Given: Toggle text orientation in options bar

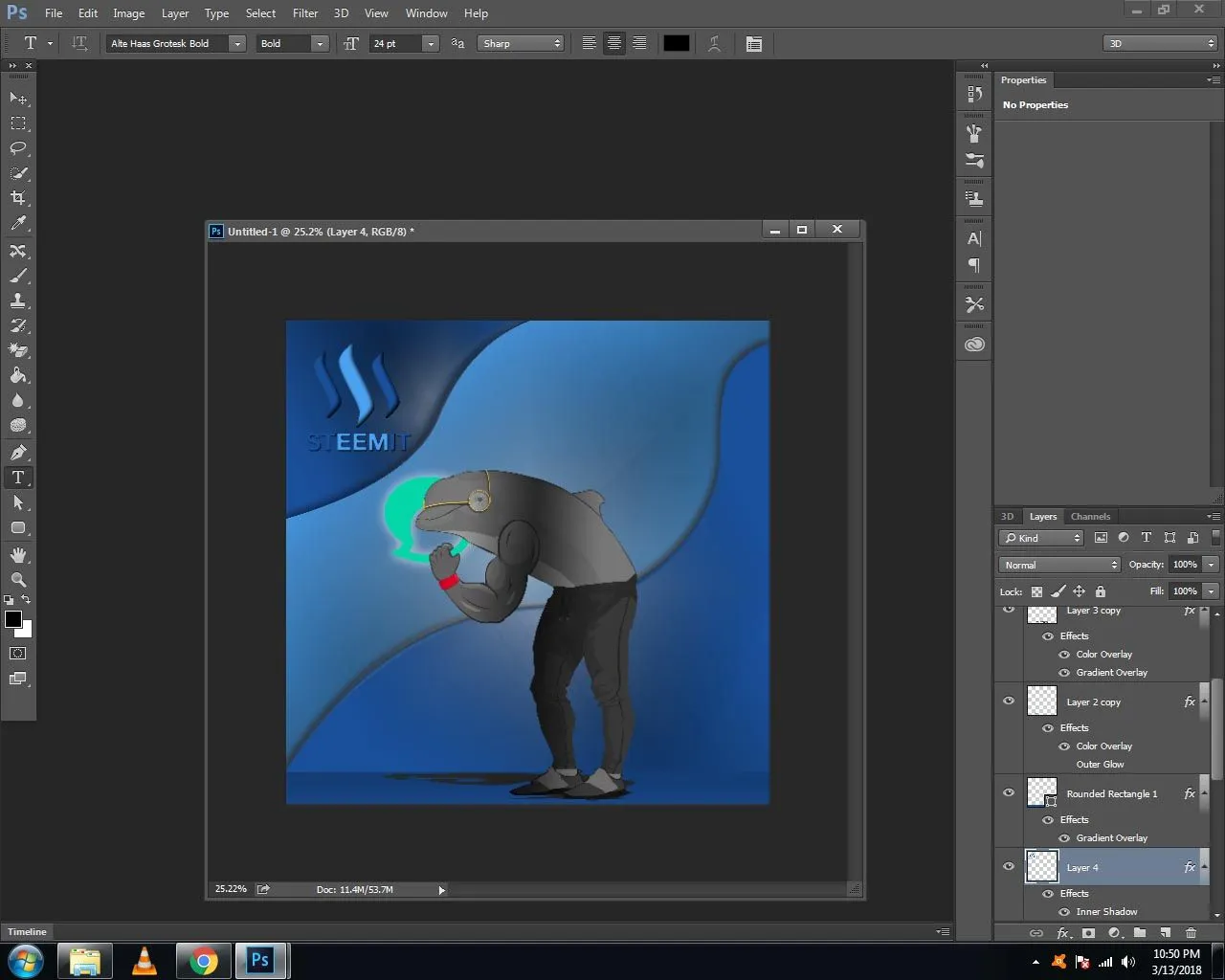Looking at the screenshot, I should (x=79, y=43).
